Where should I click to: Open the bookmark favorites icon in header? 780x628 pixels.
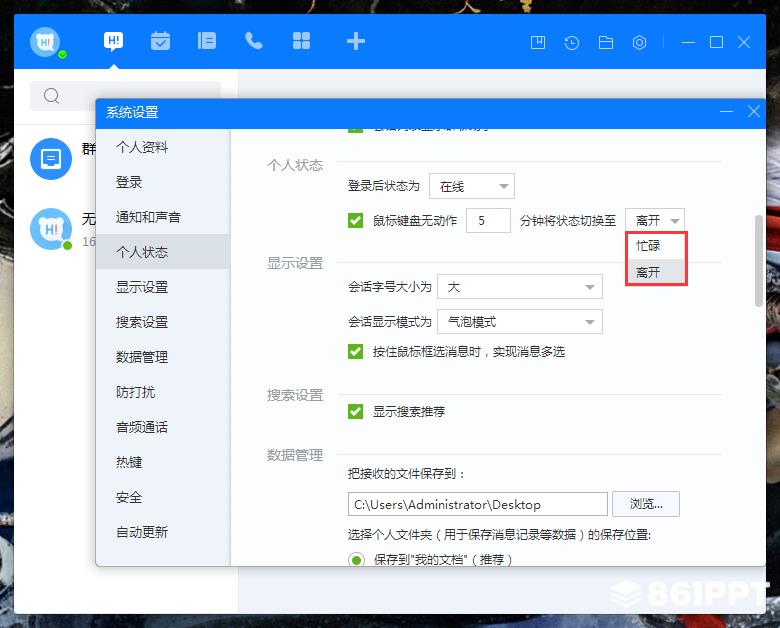pyautogui.click(x=538, y=43)
